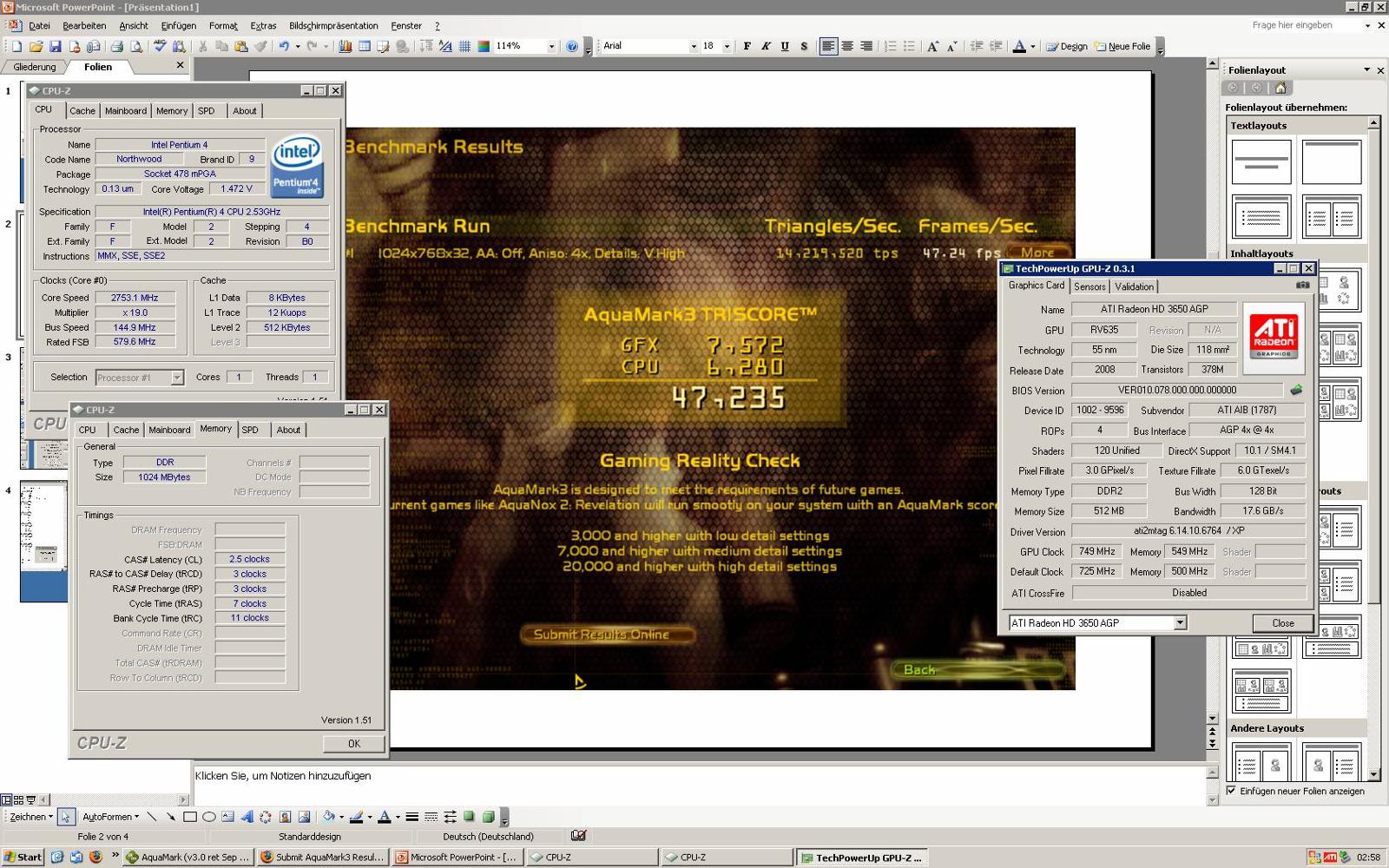The height and width of the screenshot is (868, 1389).
Task: Open the zoom 114% dropdown
Action: [x=551, y=47]
